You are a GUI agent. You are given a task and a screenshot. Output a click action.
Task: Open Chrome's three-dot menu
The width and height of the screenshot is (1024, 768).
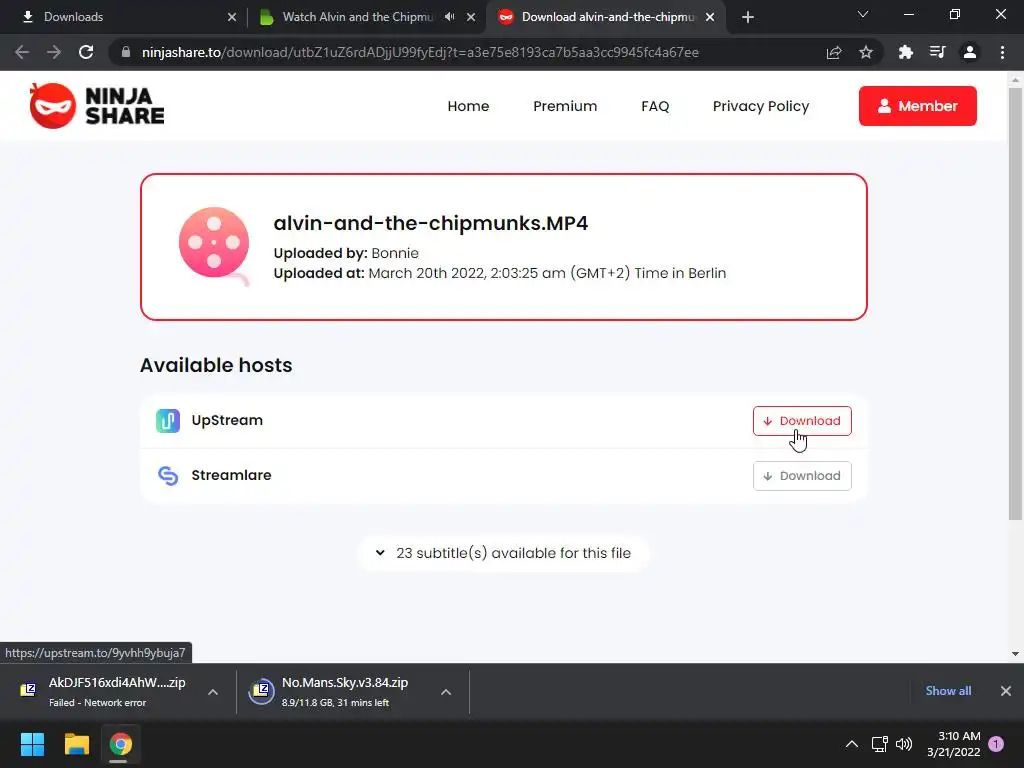pyautogui.click(x=1002, y=52)
